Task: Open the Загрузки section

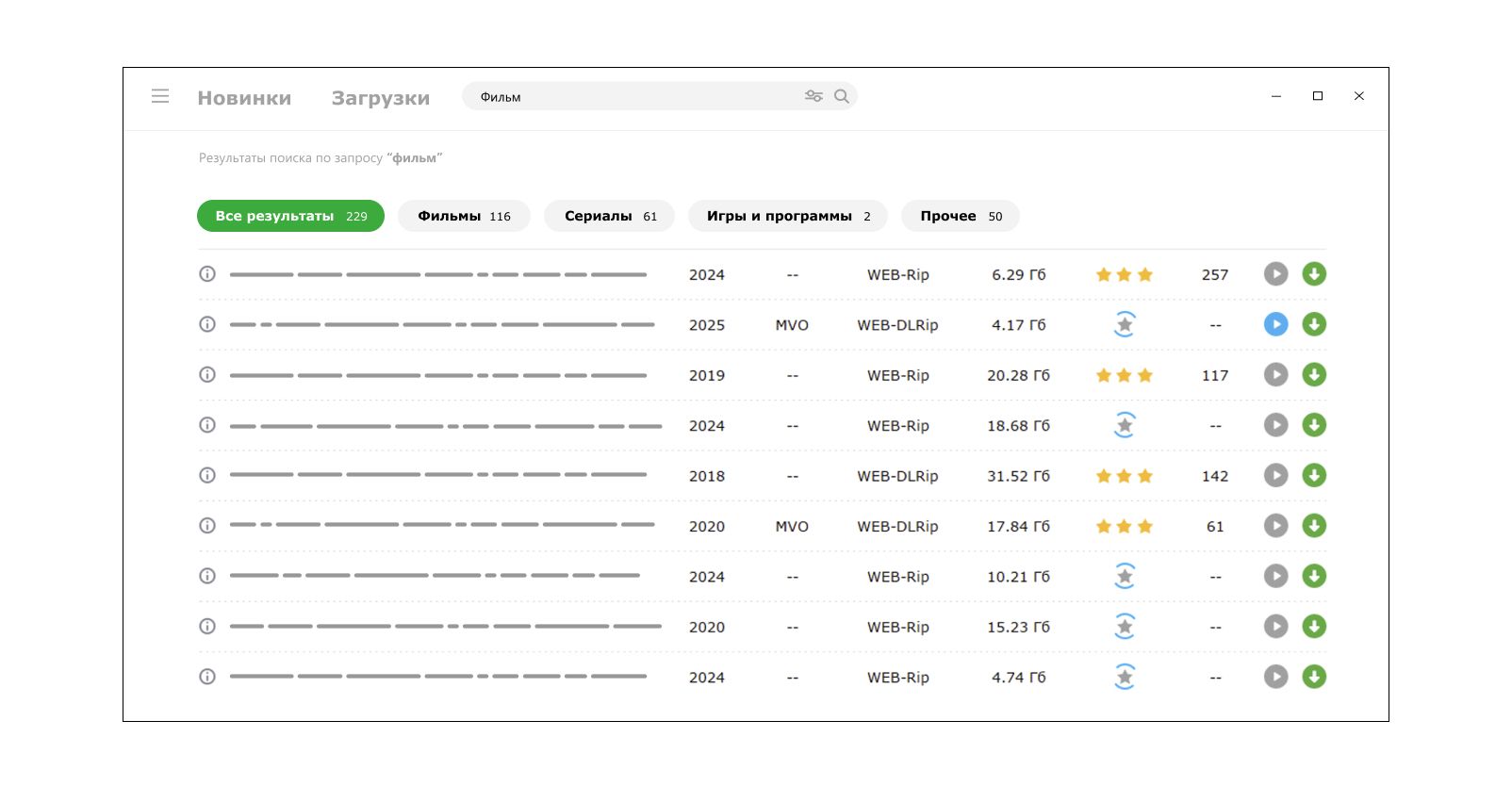Action: (x=381, y=98)
